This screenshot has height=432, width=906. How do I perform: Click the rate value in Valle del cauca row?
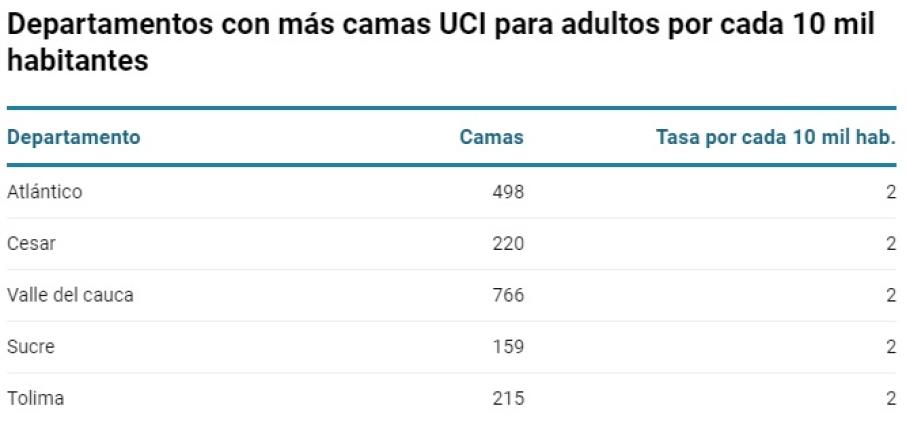[x=890, y=295]
